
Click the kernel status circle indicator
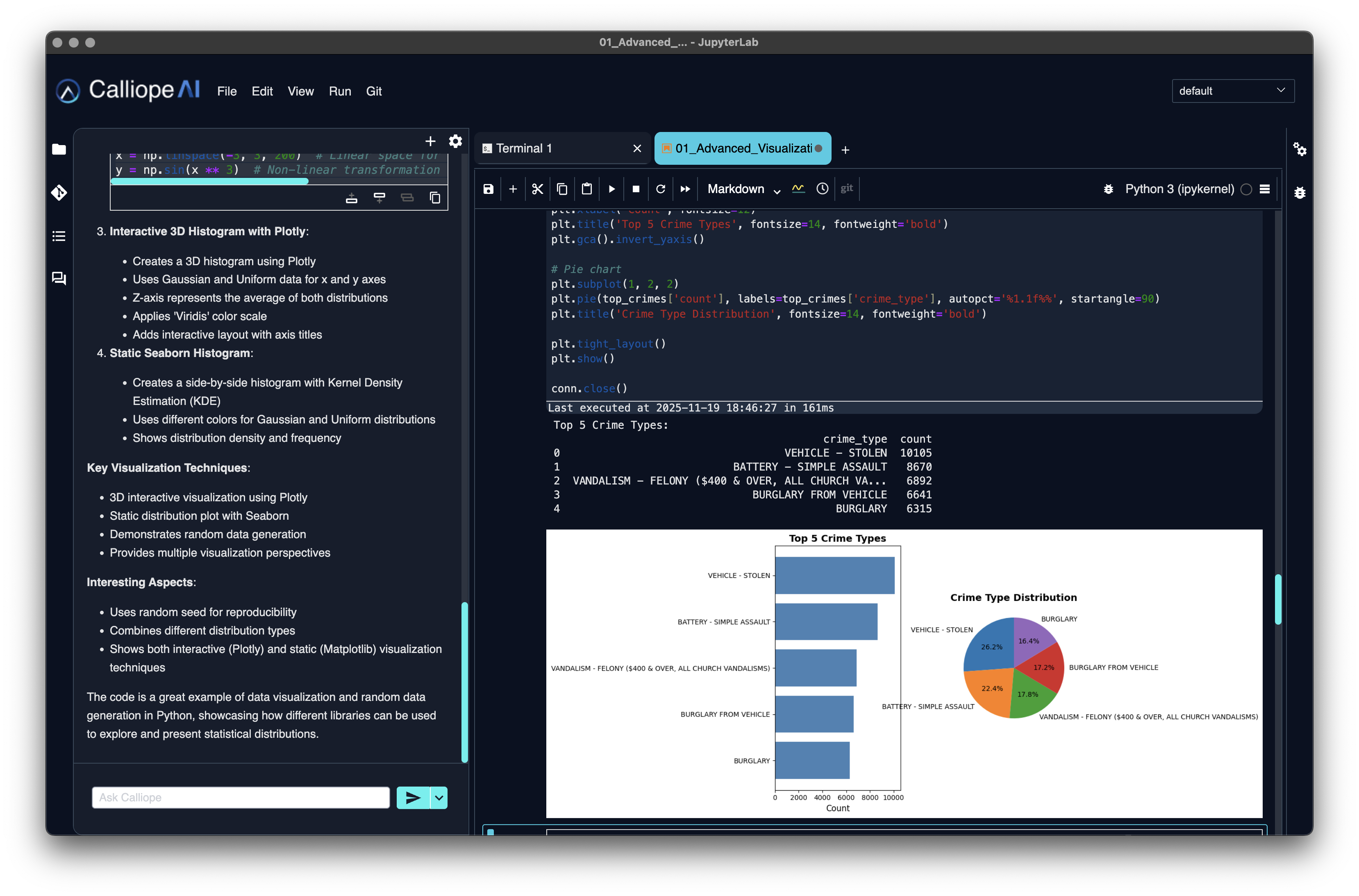coord(1246,189)
